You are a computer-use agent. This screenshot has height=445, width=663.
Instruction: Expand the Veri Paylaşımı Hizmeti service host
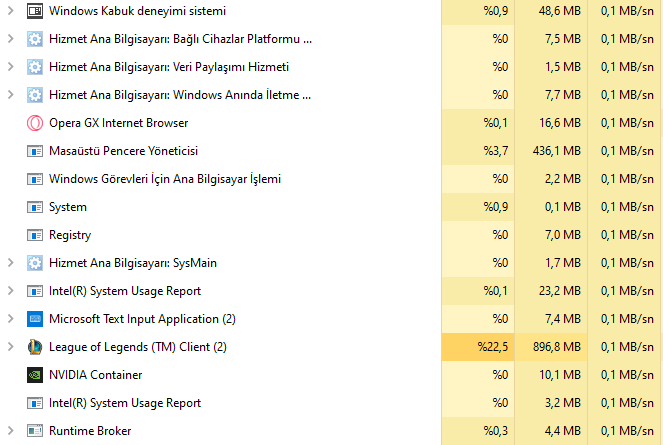11,66
